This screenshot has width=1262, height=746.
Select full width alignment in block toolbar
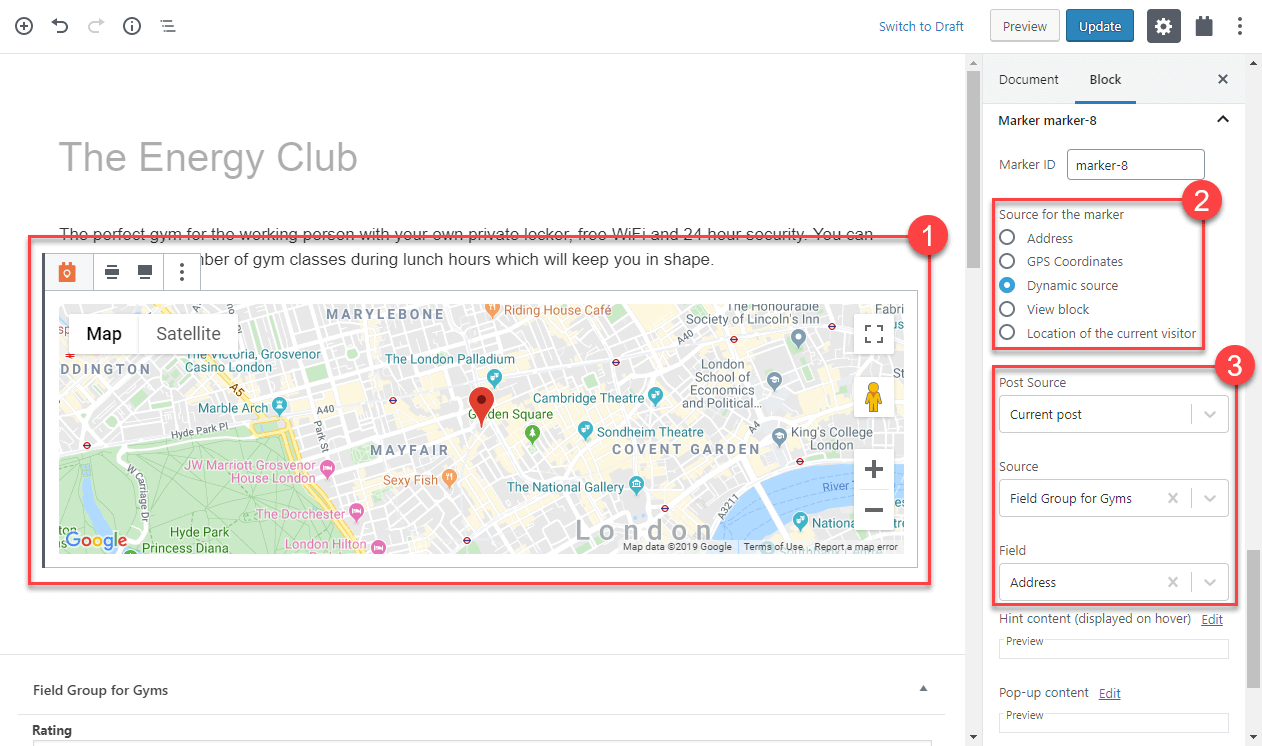click(145, 272)
